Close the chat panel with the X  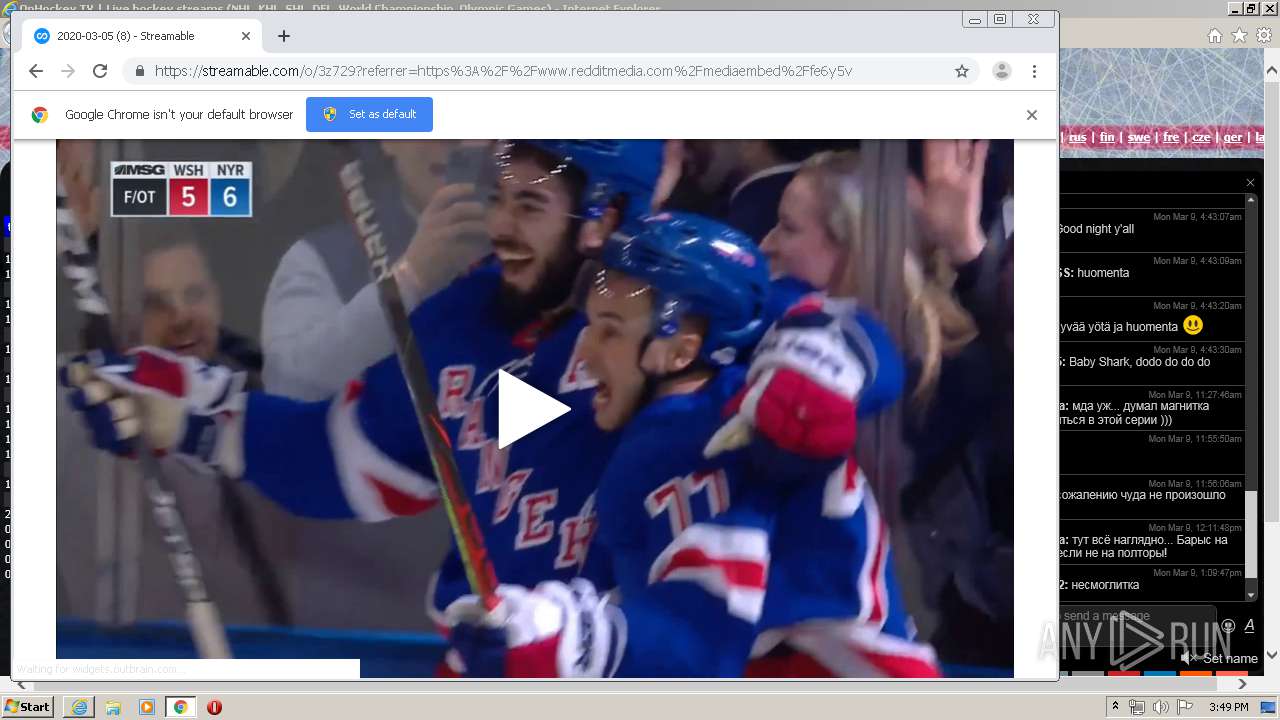click(1250, 182)
